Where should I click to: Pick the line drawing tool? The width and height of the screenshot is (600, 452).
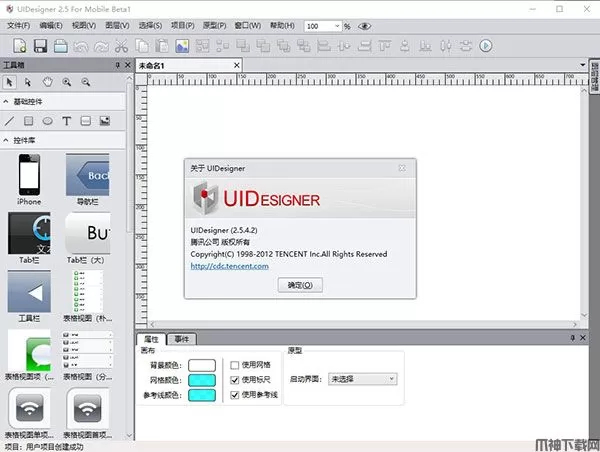(x=10, y=121)
